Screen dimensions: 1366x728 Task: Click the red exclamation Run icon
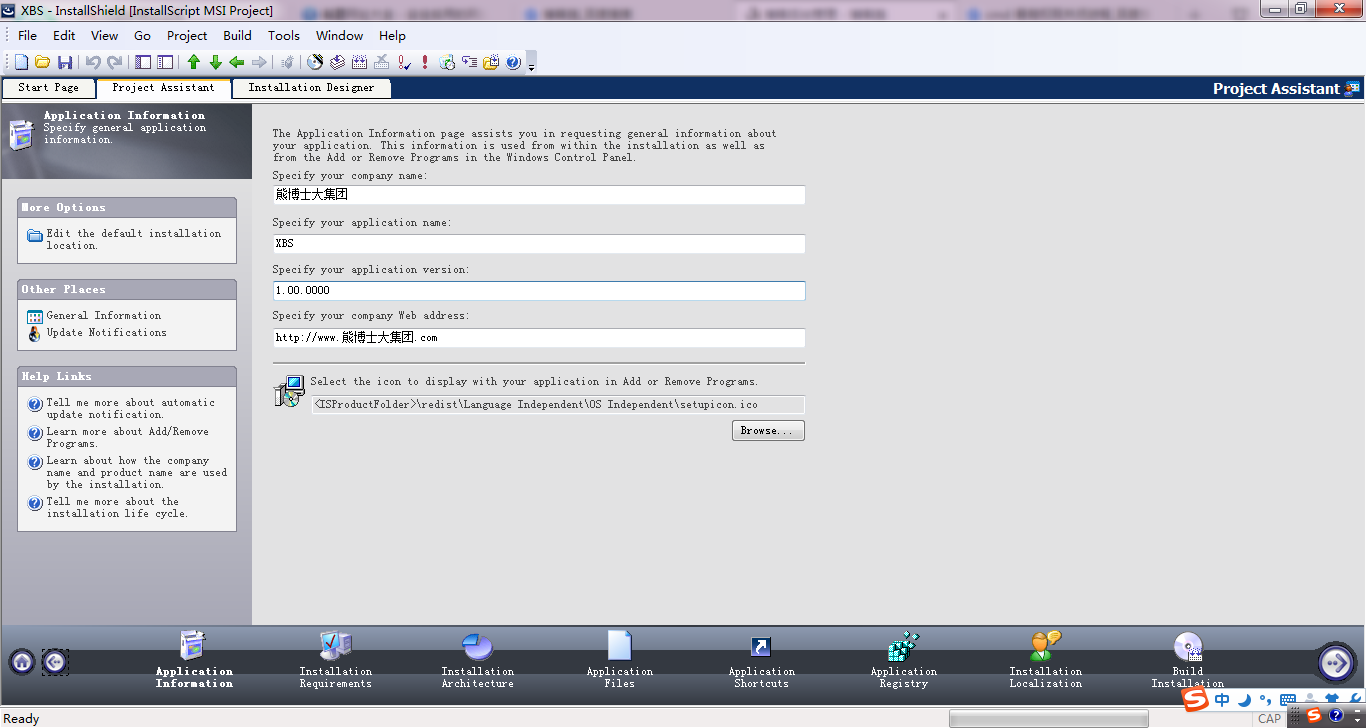coord(425,62)
